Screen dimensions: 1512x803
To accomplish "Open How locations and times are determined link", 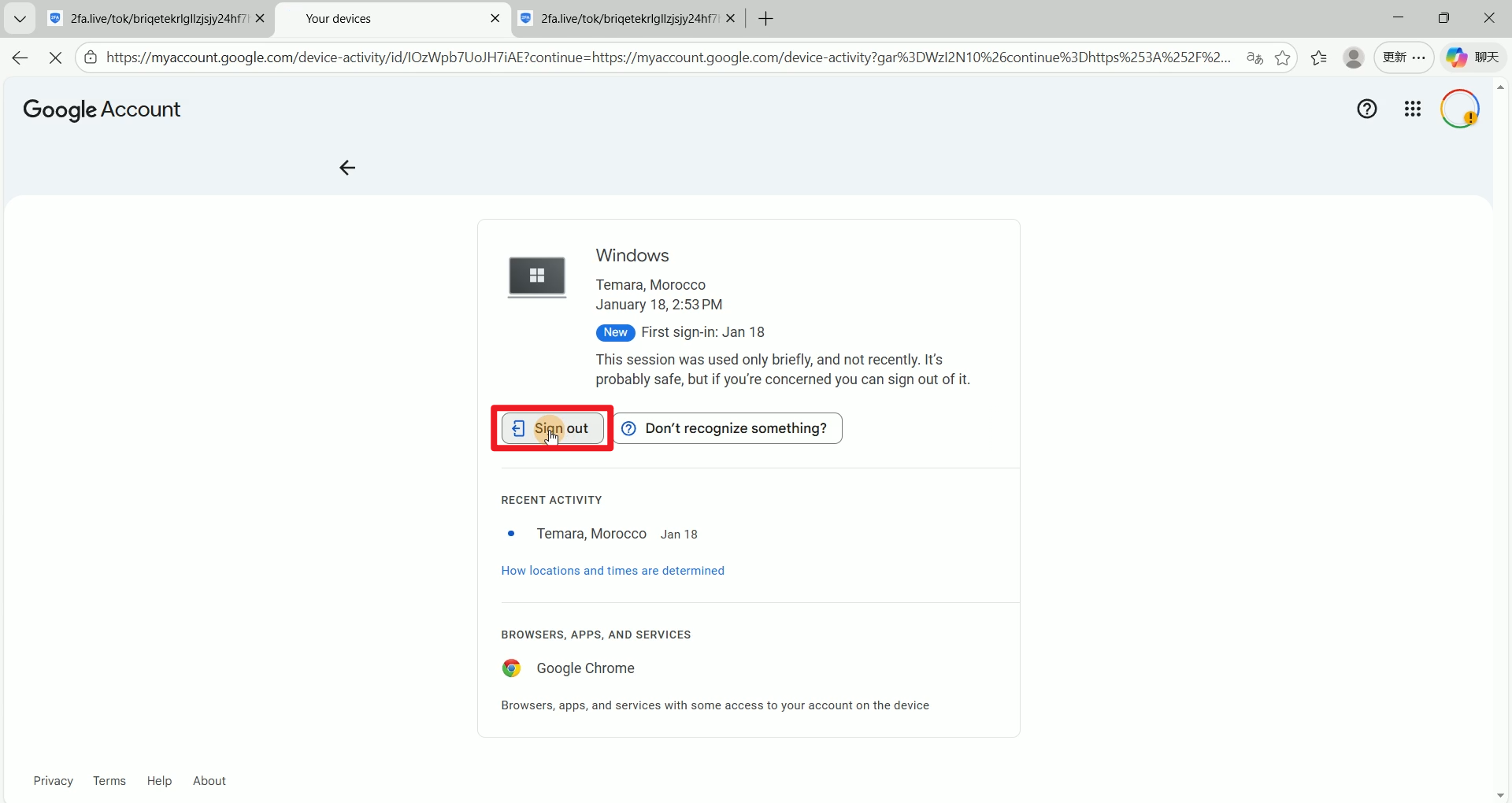I will (x=613, y=571).
